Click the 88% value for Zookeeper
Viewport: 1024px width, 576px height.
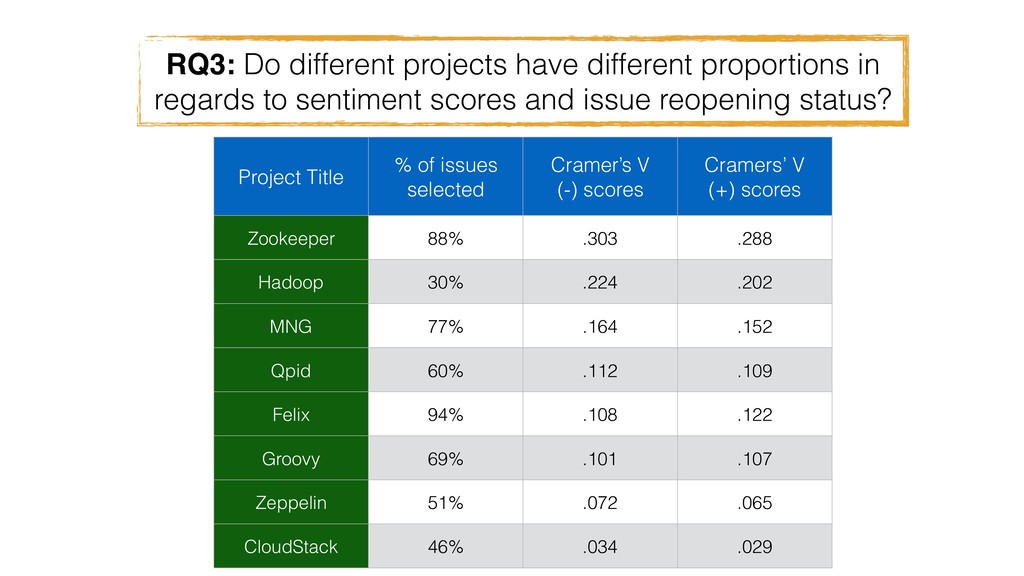tap(445, 238)
